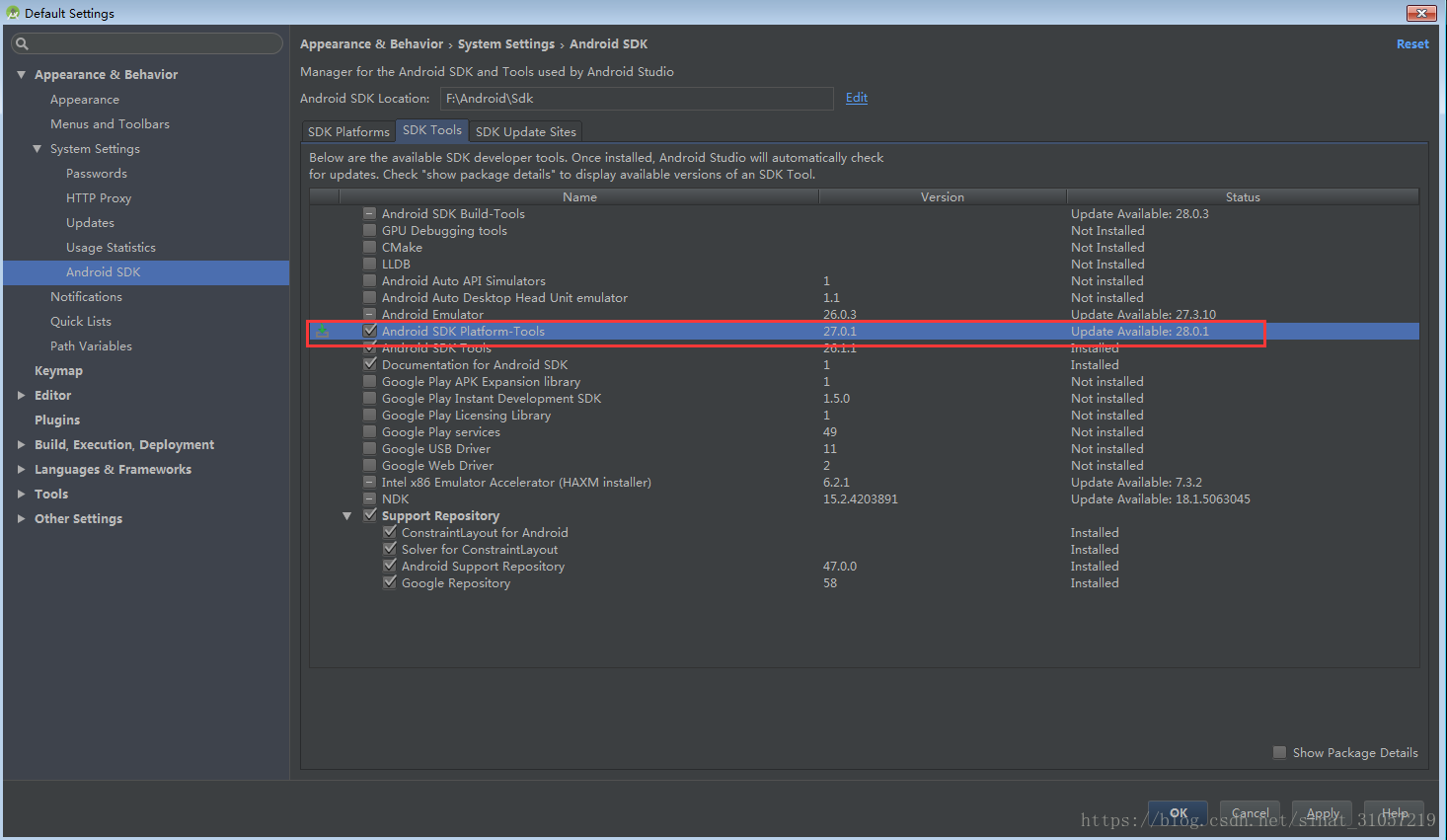
Task: Click the OK button
Action: [x=1179, y=813]
